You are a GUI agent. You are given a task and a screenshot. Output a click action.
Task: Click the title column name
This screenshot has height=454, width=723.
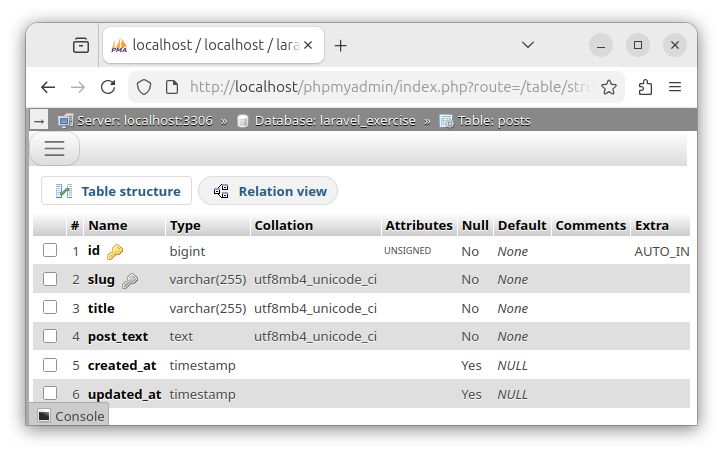coord(101,308)
